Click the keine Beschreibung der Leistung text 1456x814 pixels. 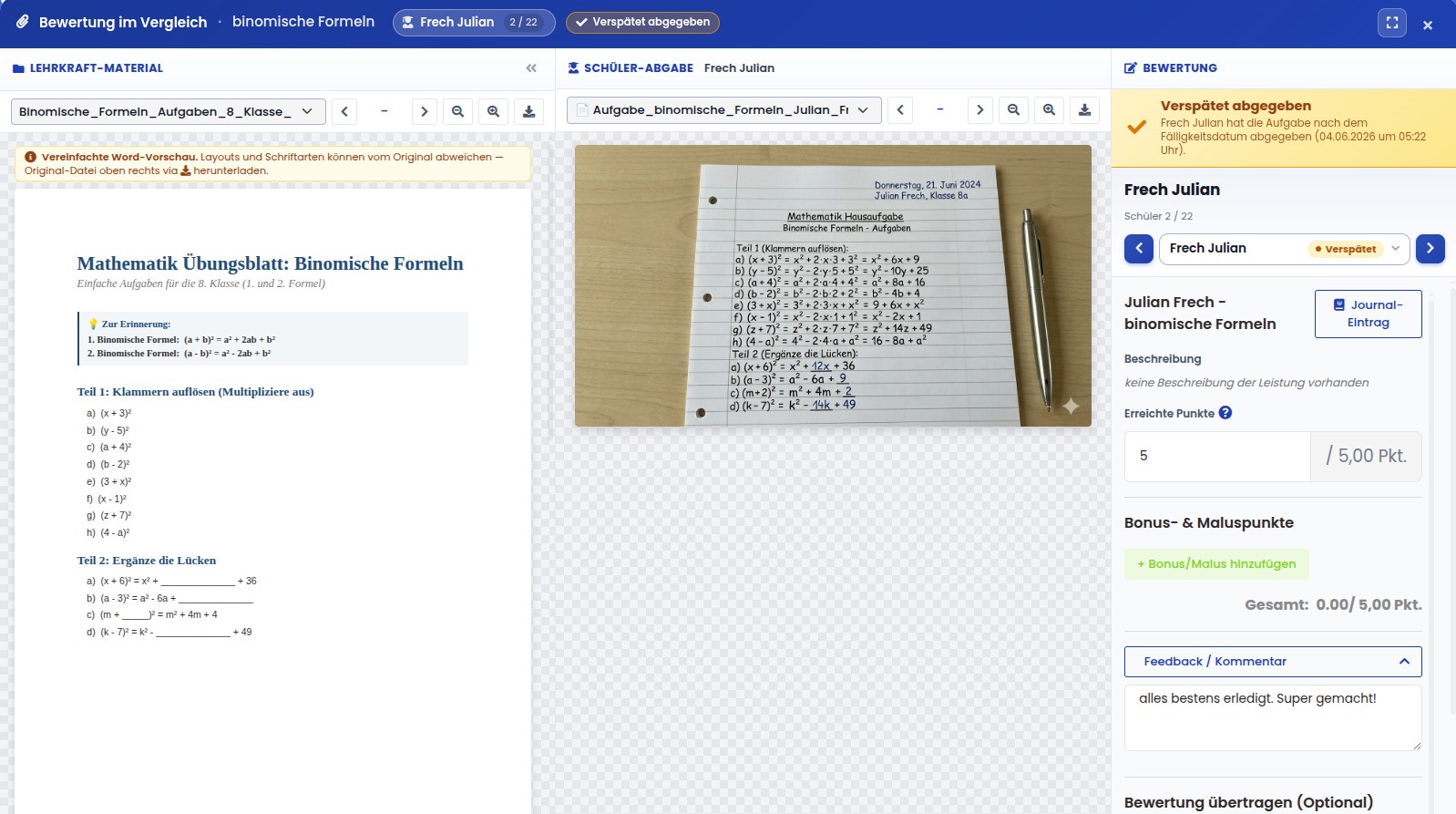[1246, 383]
